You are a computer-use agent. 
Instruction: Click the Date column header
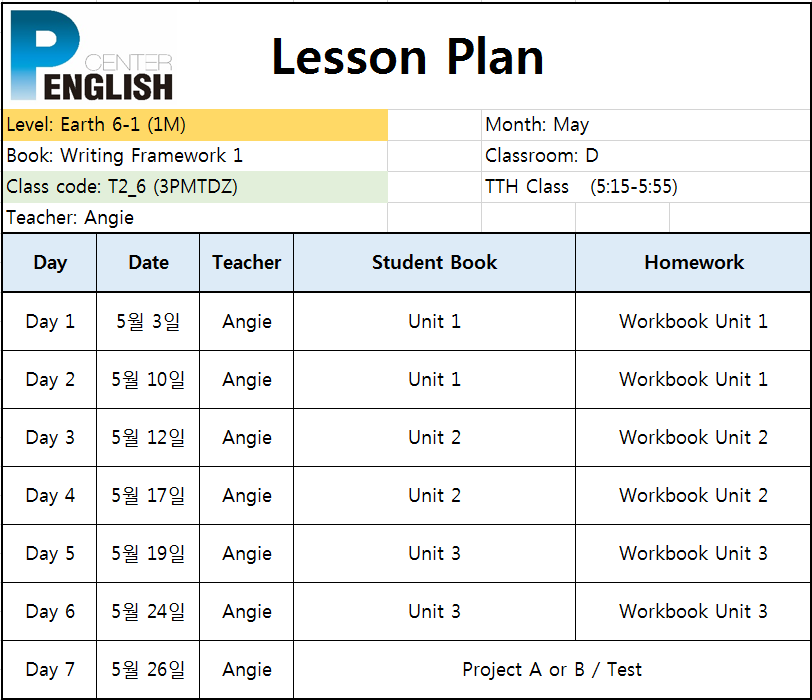tap(148, 262)
